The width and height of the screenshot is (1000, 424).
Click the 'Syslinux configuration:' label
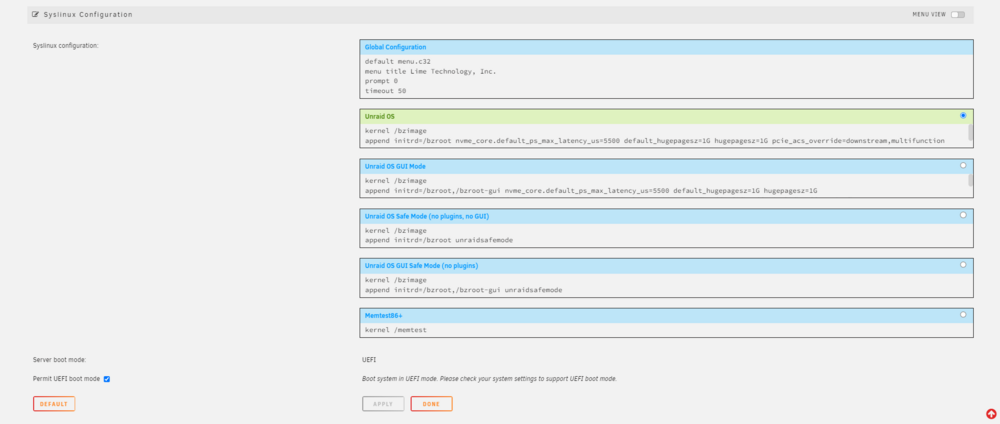tap(66, 45)
